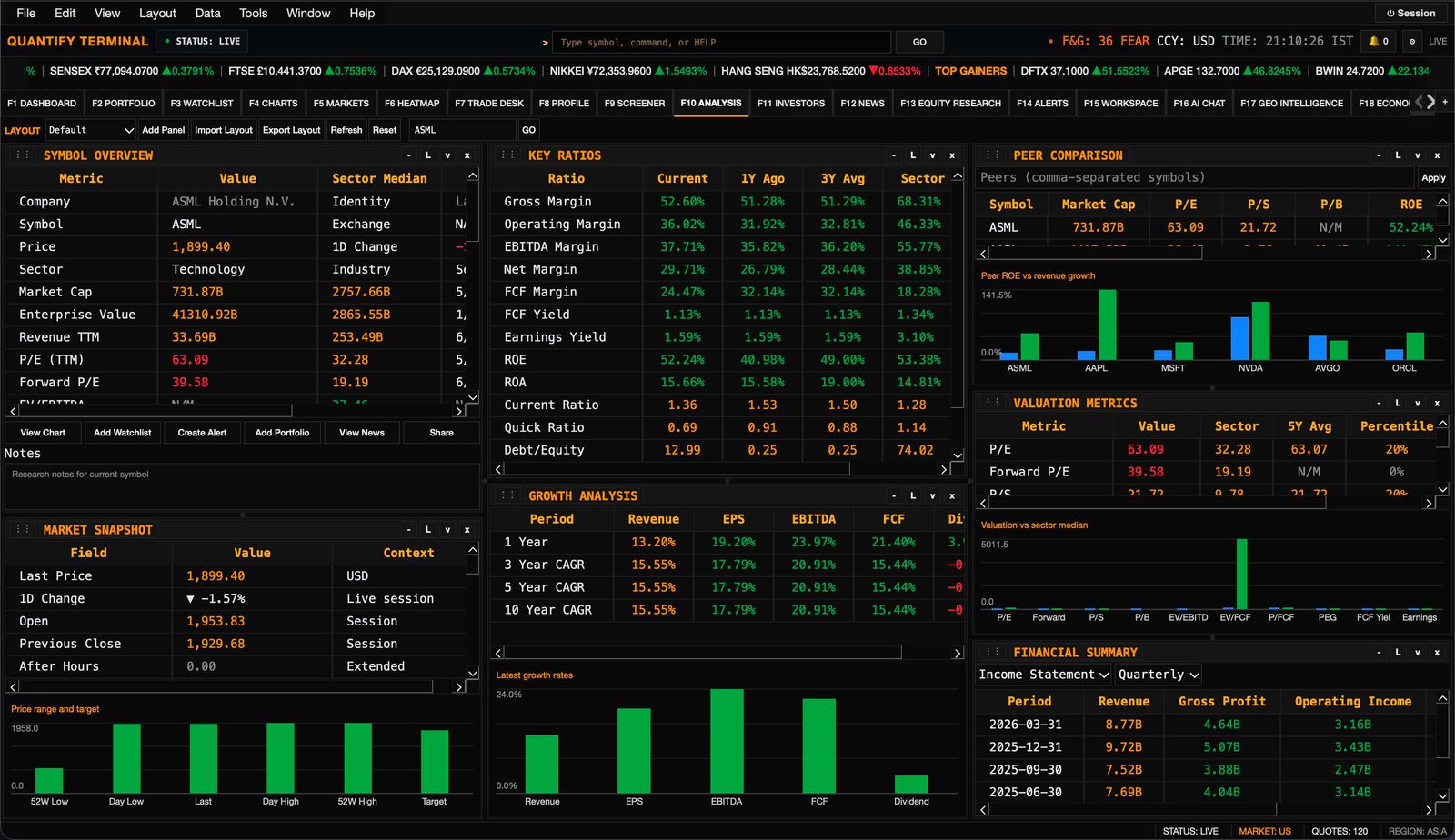Grab Symbol Overview panel drag handle
Viewport: 1455px width, 840px height.
[23, 155]
